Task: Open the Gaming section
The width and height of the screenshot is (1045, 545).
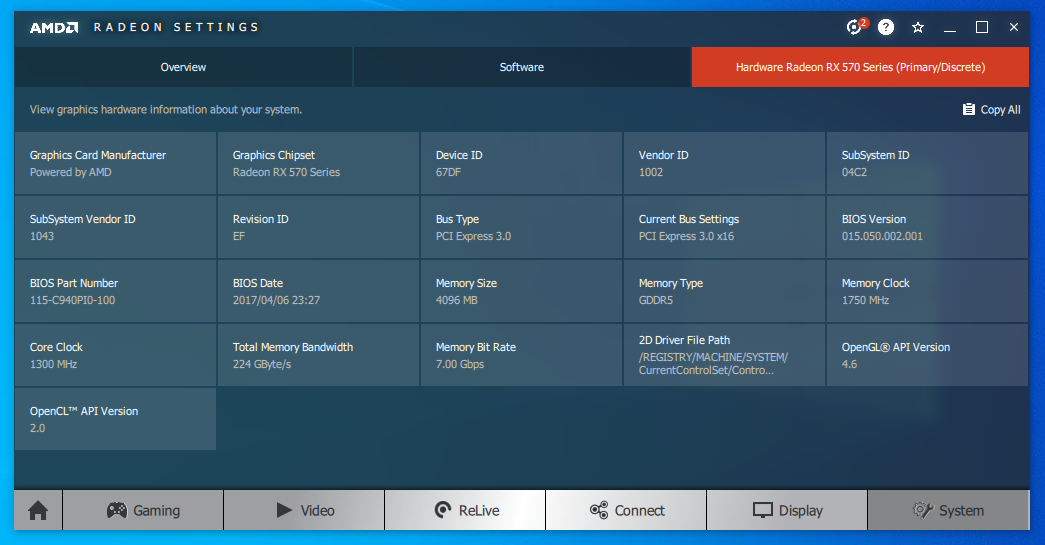Action: pyautogui.click(x=143, y=510)
